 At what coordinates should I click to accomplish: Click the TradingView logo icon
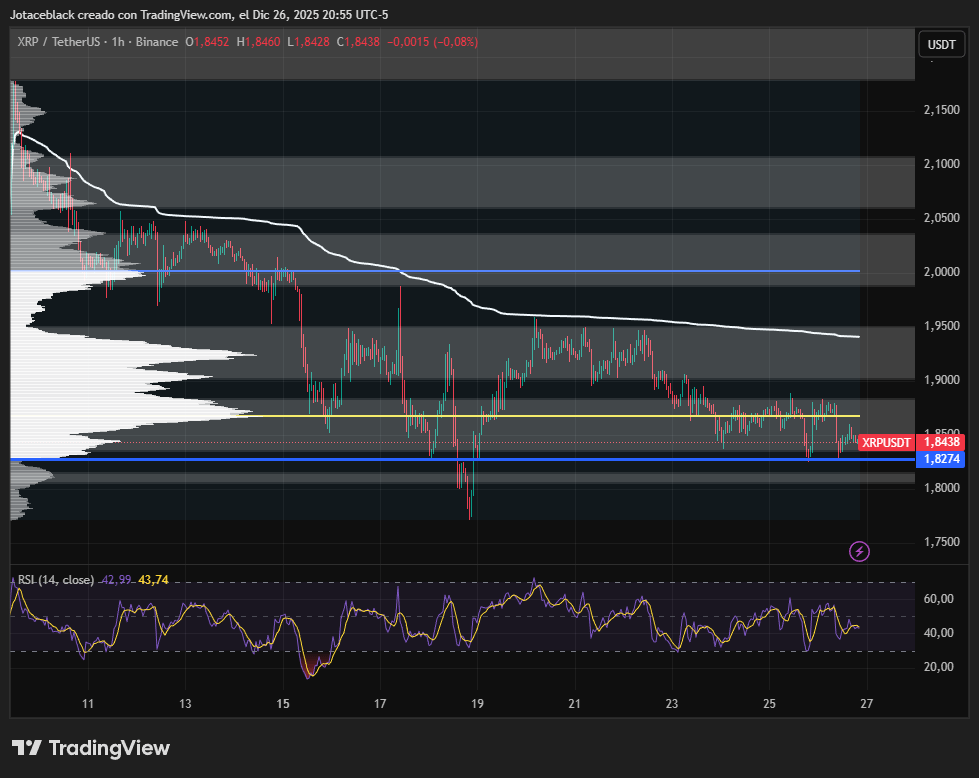(x=27, y=748)
